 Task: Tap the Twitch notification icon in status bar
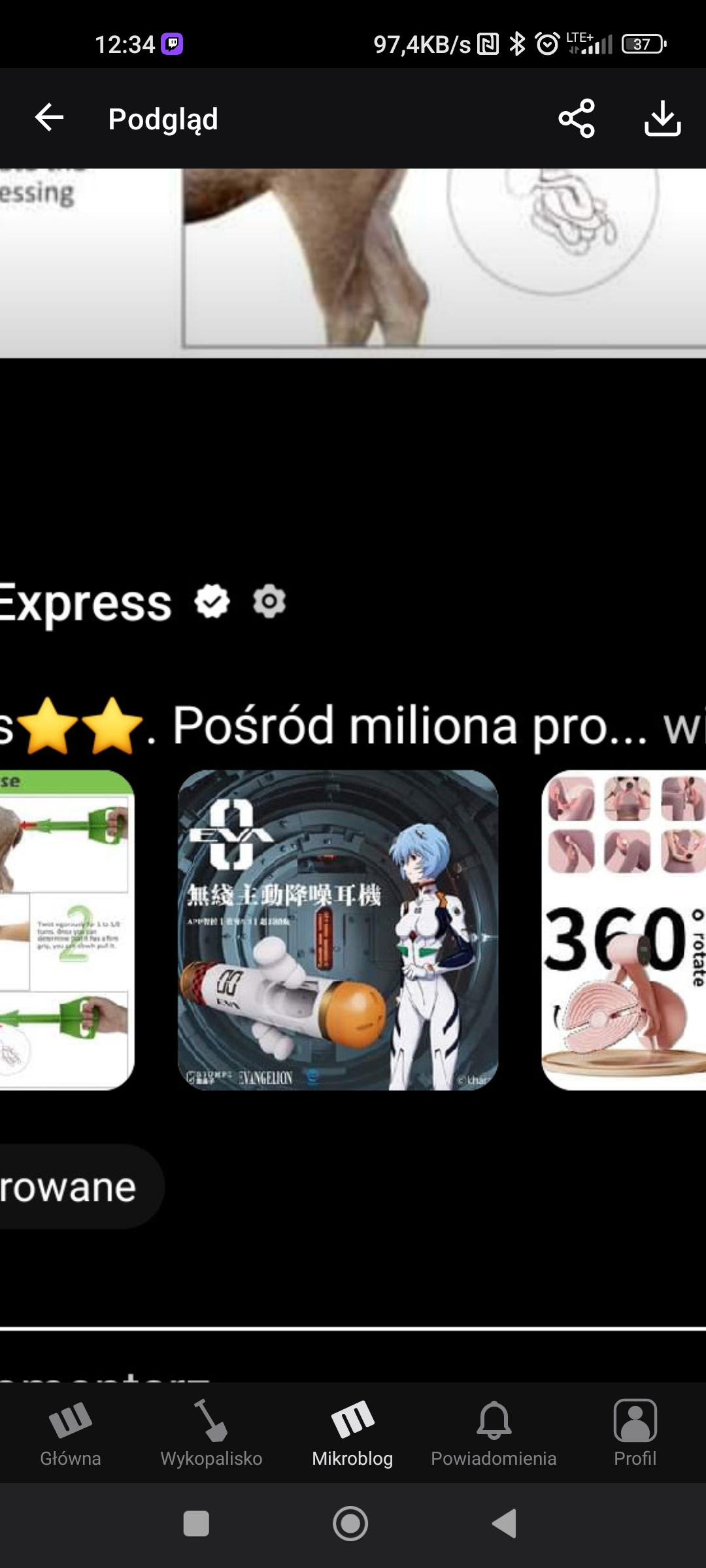172,44
